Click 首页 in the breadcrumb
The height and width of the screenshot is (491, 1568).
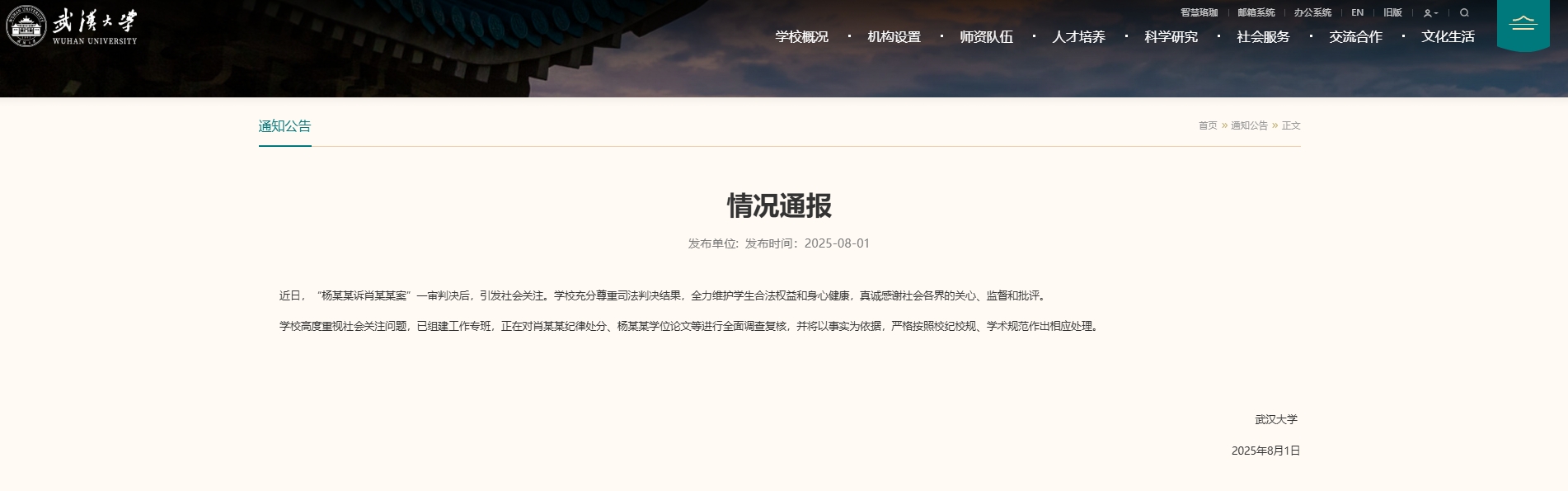(1207, 125)
